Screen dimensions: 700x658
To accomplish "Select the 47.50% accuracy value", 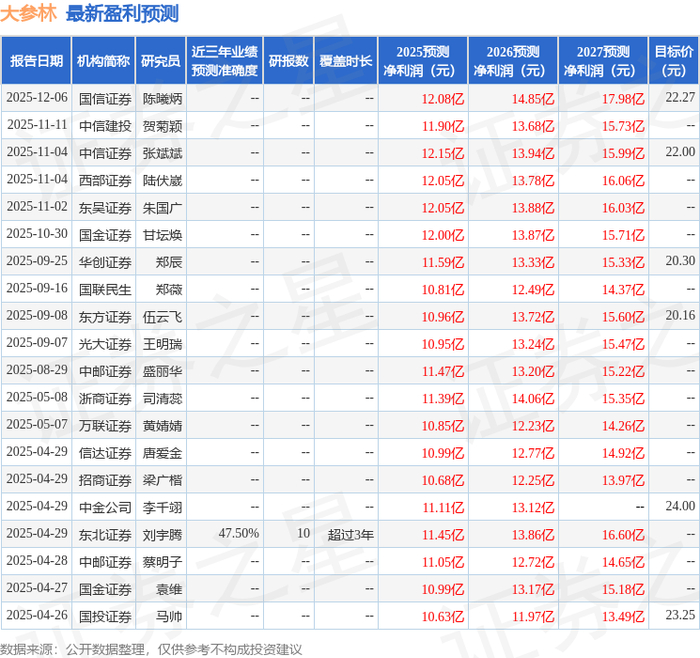I will [x=238, y=533].
